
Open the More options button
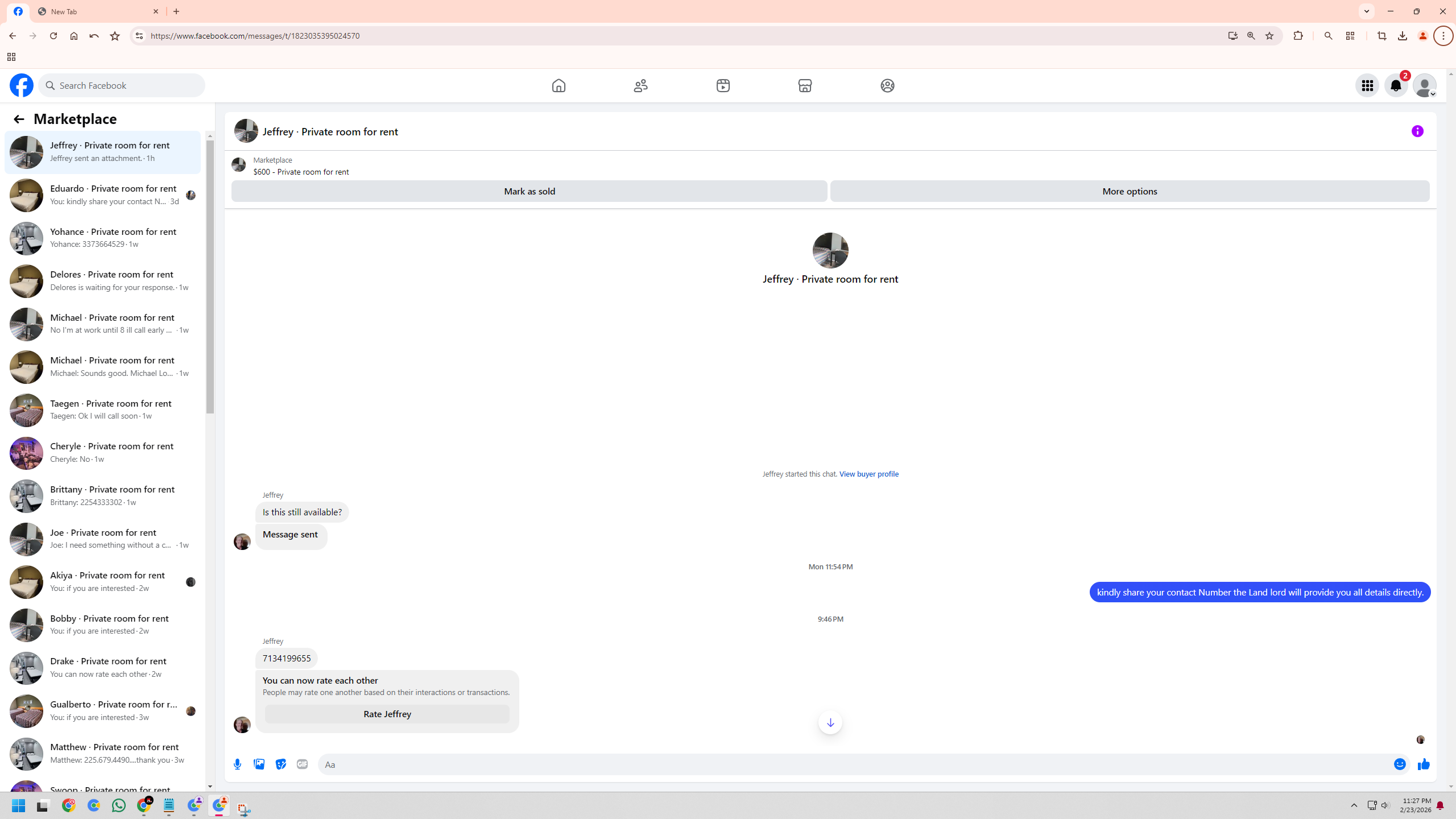(x=1129, y=191)
